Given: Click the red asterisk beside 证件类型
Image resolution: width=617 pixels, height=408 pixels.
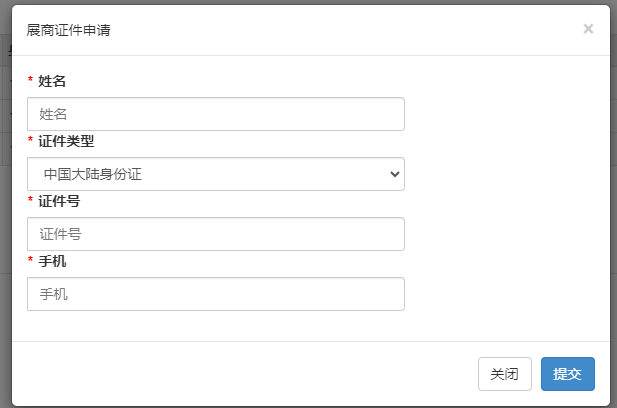Looking at the screenshot, I should click(30, 142).
